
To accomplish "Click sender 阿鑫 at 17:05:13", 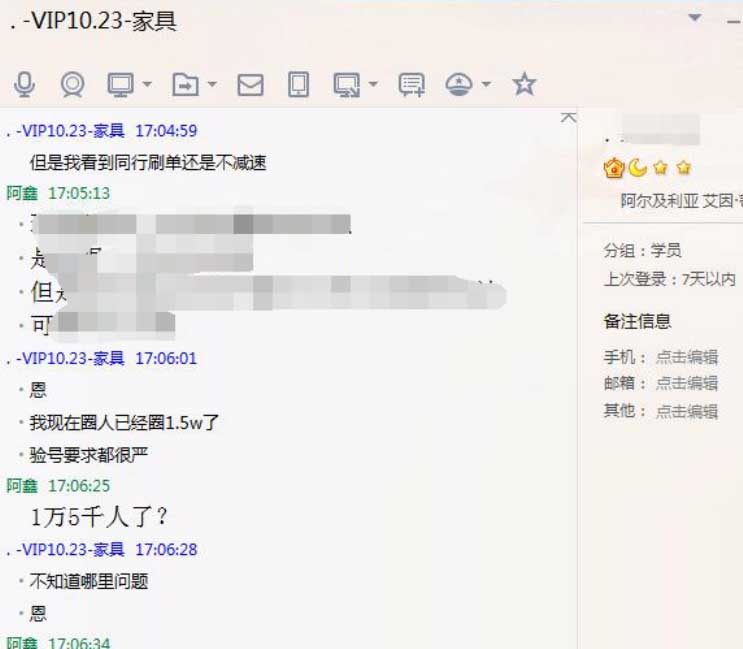I will [22, 193].
